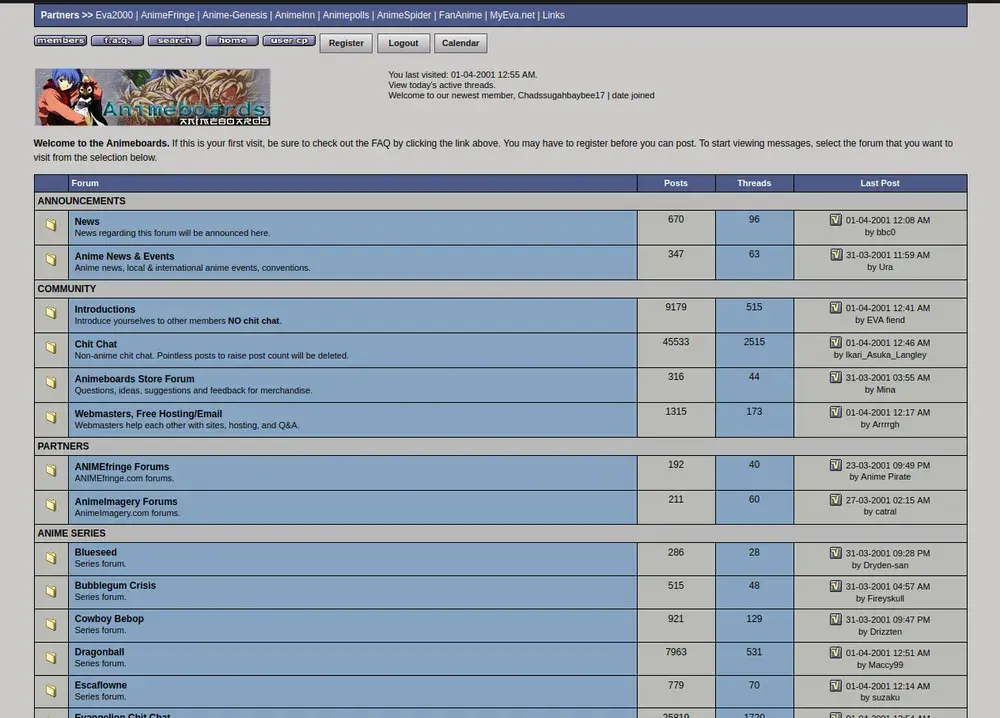Open the F.A.Q. navigation button
This screenshot has height=718, width=1000.
(117, 42)
